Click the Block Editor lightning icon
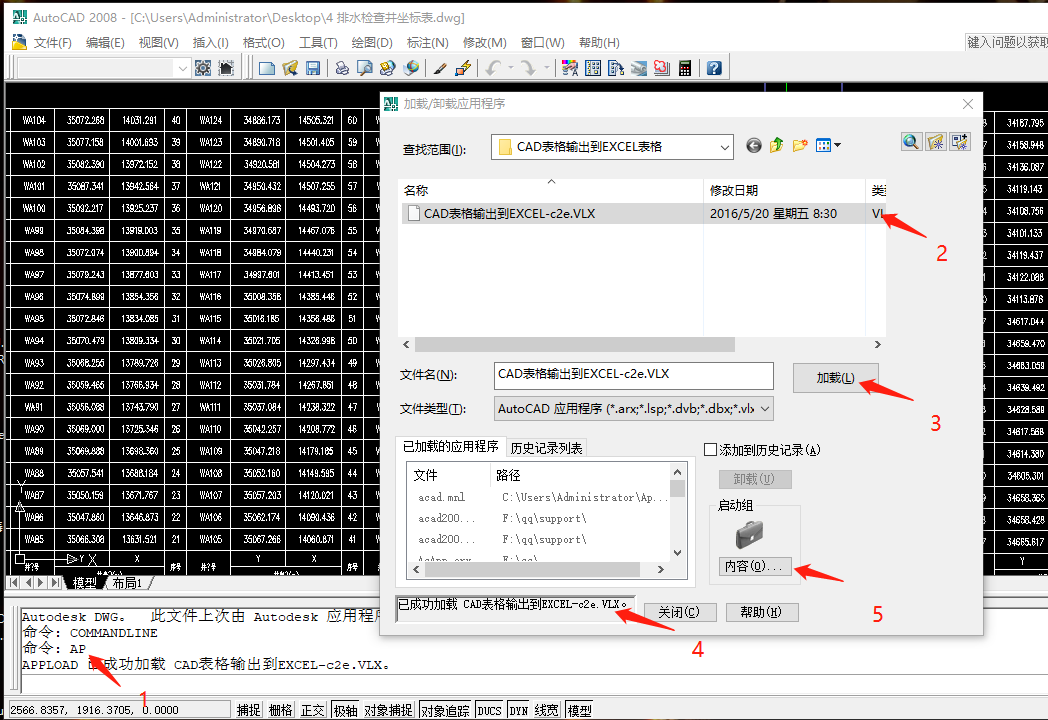The image size is (1048, 720). coord(463,68)
